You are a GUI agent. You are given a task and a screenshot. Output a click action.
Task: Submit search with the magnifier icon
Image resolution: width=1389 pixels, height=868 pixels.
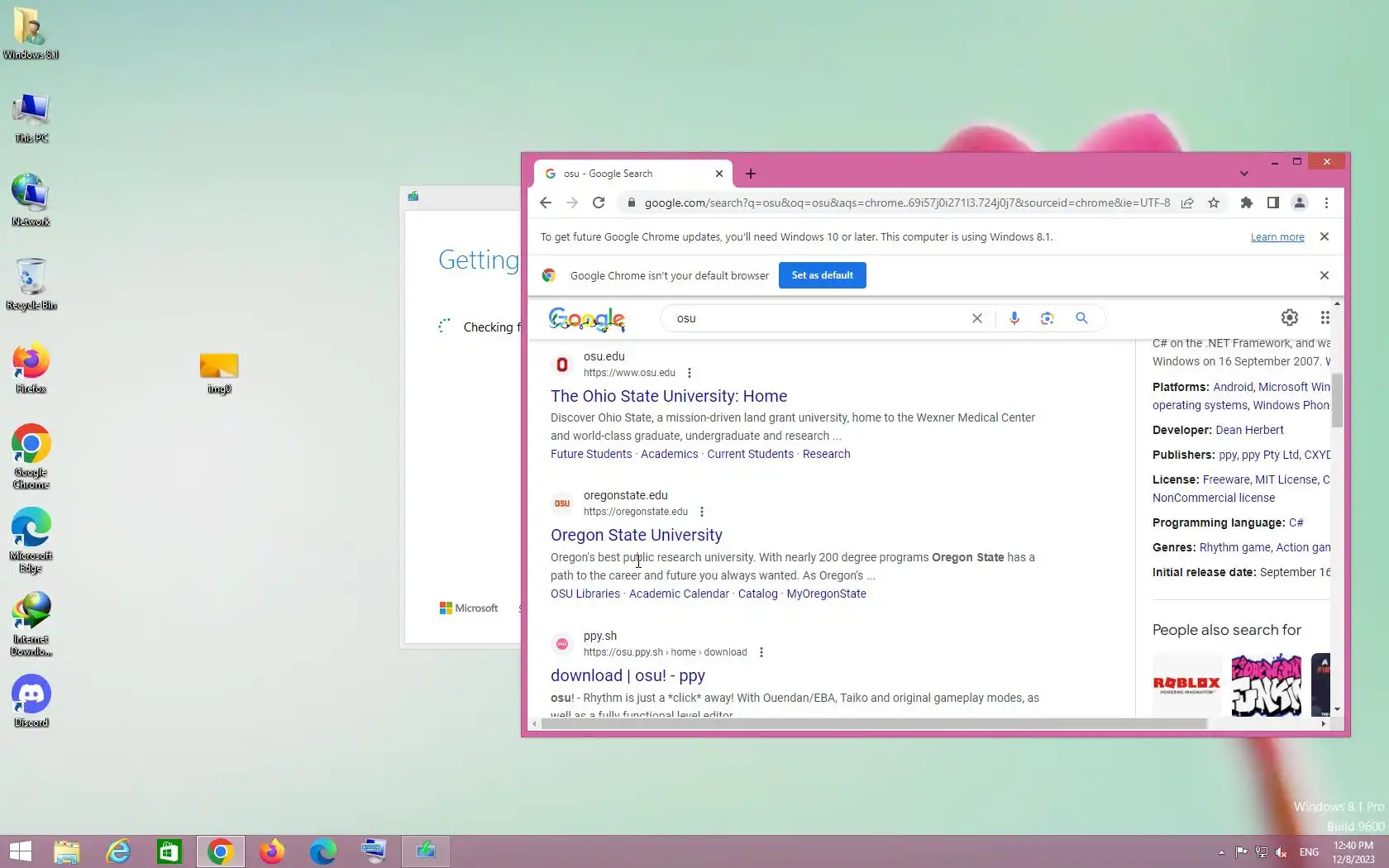[1081, 318]
